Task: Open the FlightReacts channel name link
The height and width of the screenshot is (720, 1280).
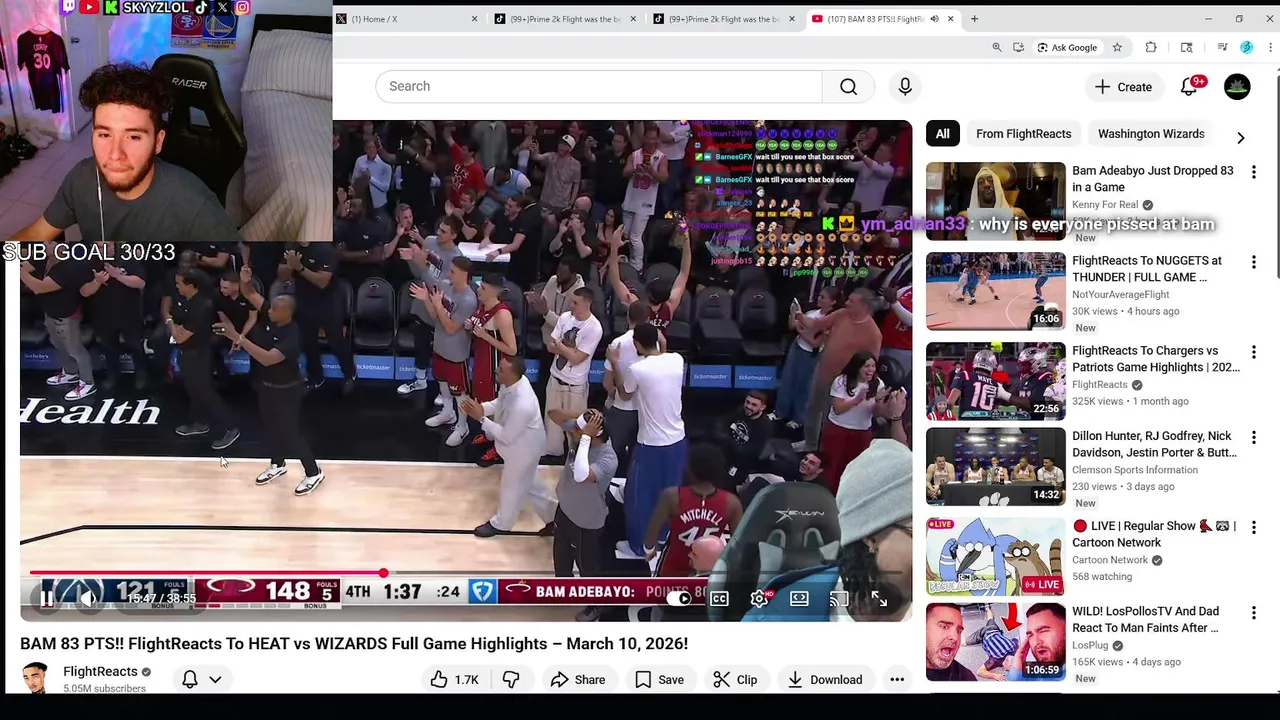Action: (100, 672)
